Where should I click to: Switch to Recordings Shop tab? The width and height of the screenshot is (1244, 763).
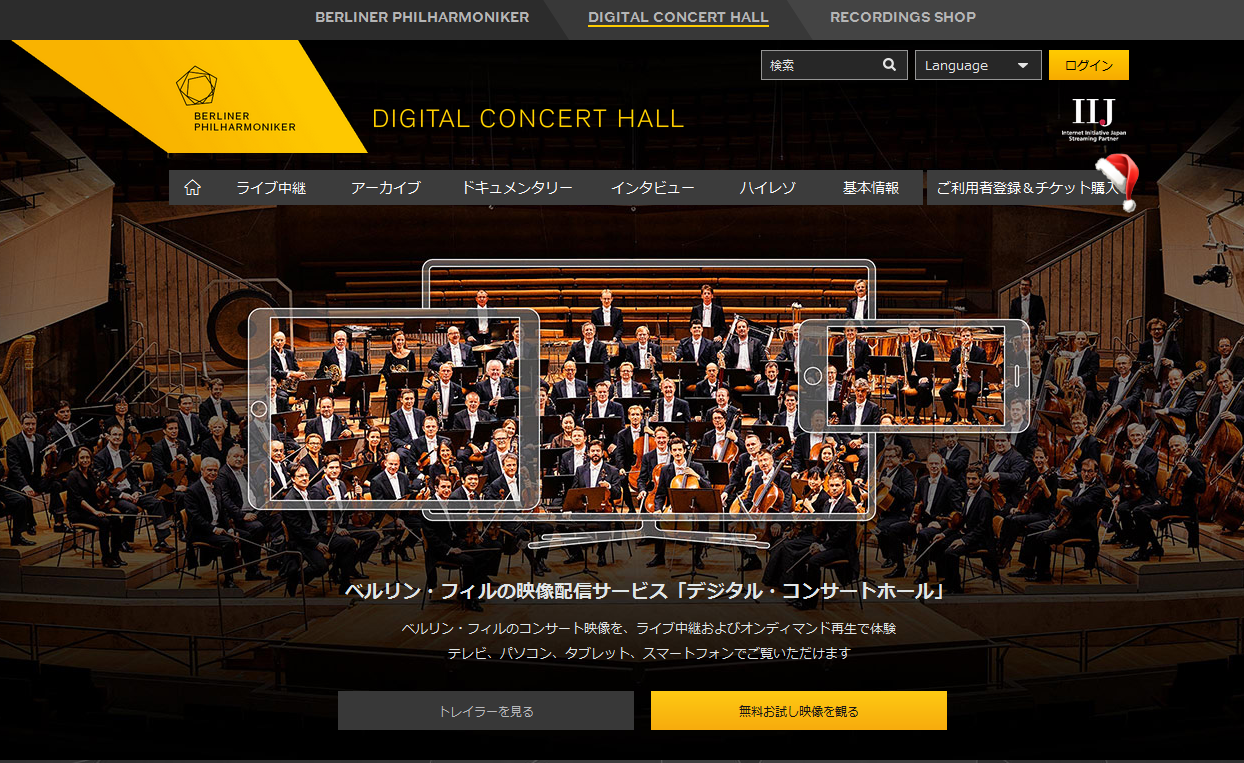[903, 17]
